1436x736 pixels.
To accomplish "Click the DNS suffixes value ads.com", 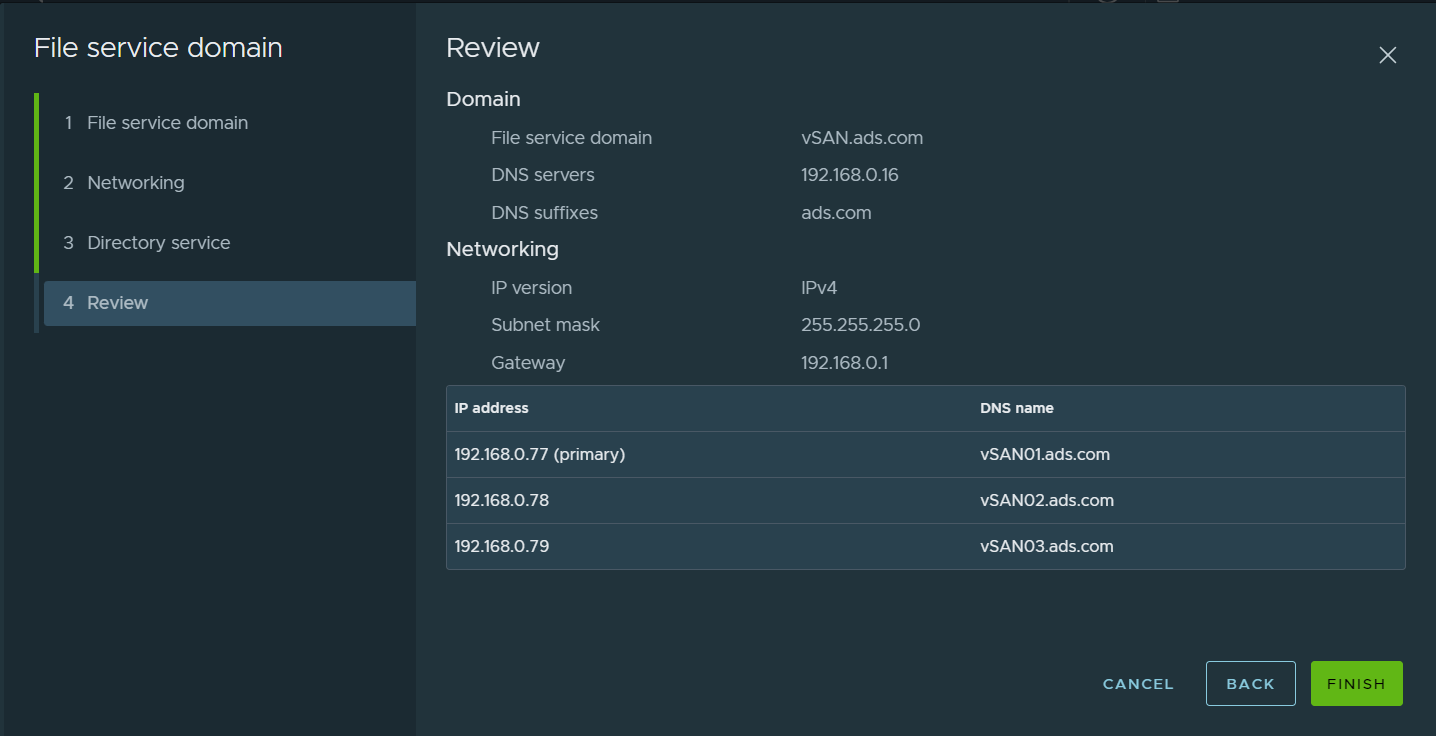I will click(836, 213).
